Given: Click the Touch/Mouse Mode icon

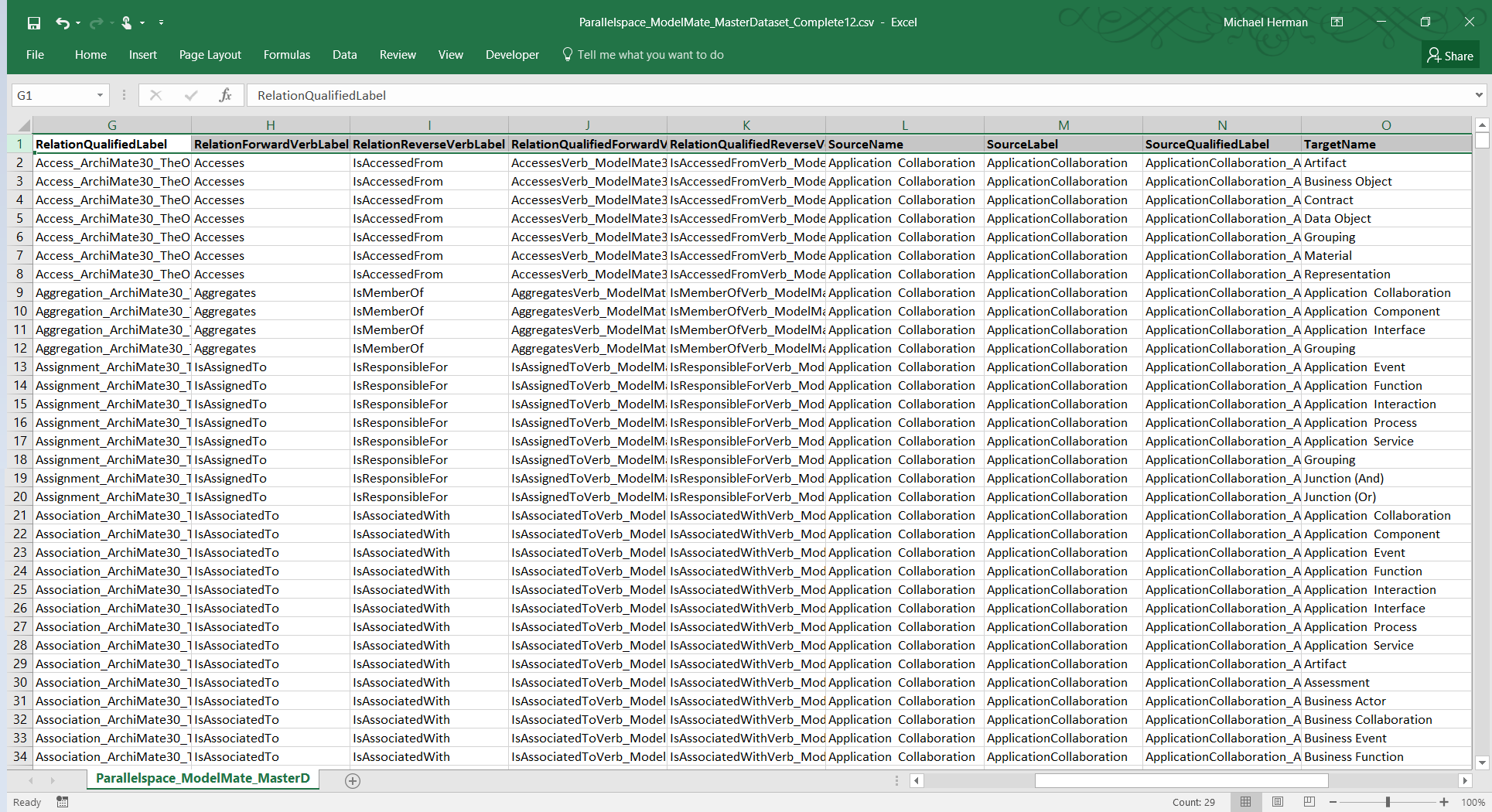Looking at the screenshot, I should [x=127, y=23].
